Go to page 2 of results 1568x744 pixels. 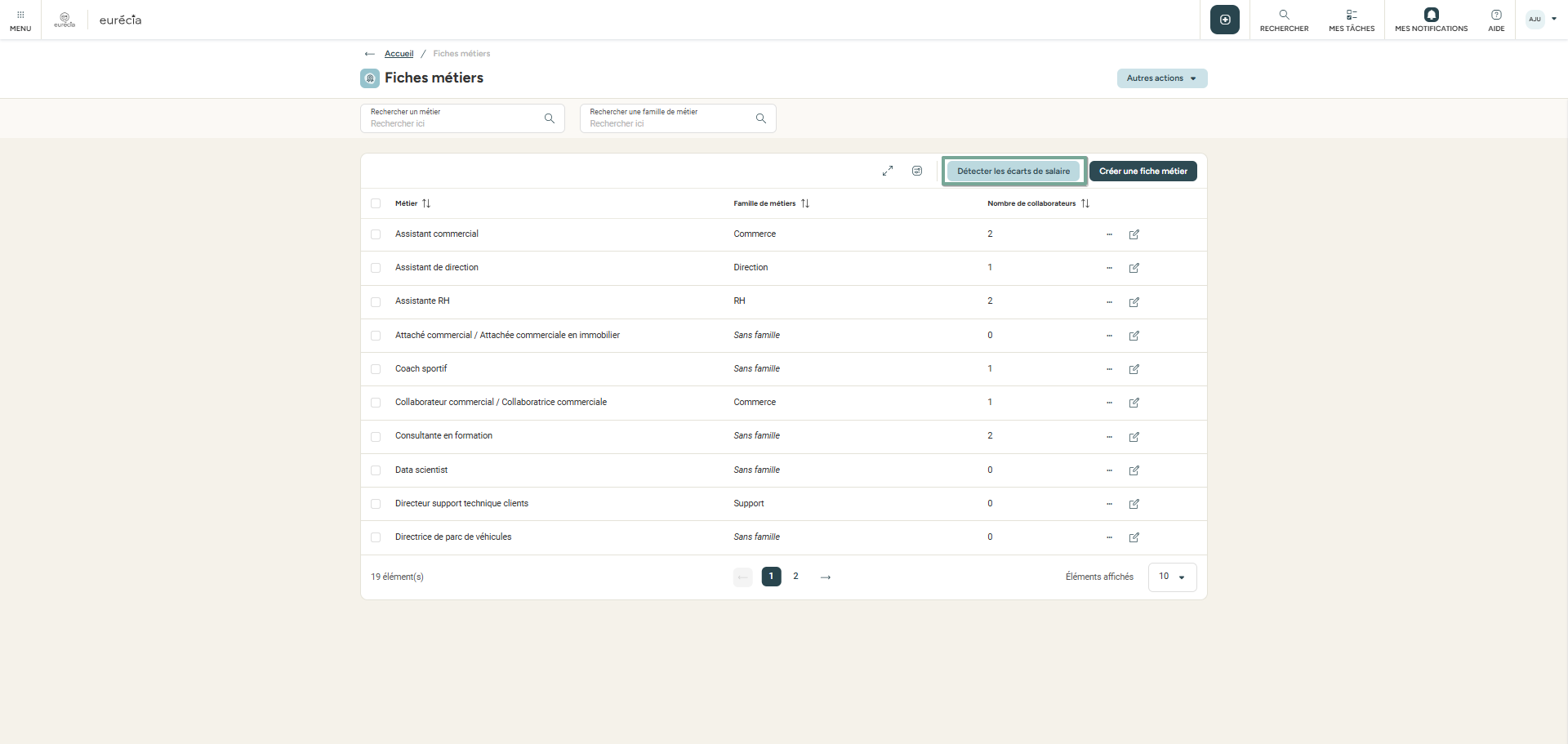coord(795,577)
